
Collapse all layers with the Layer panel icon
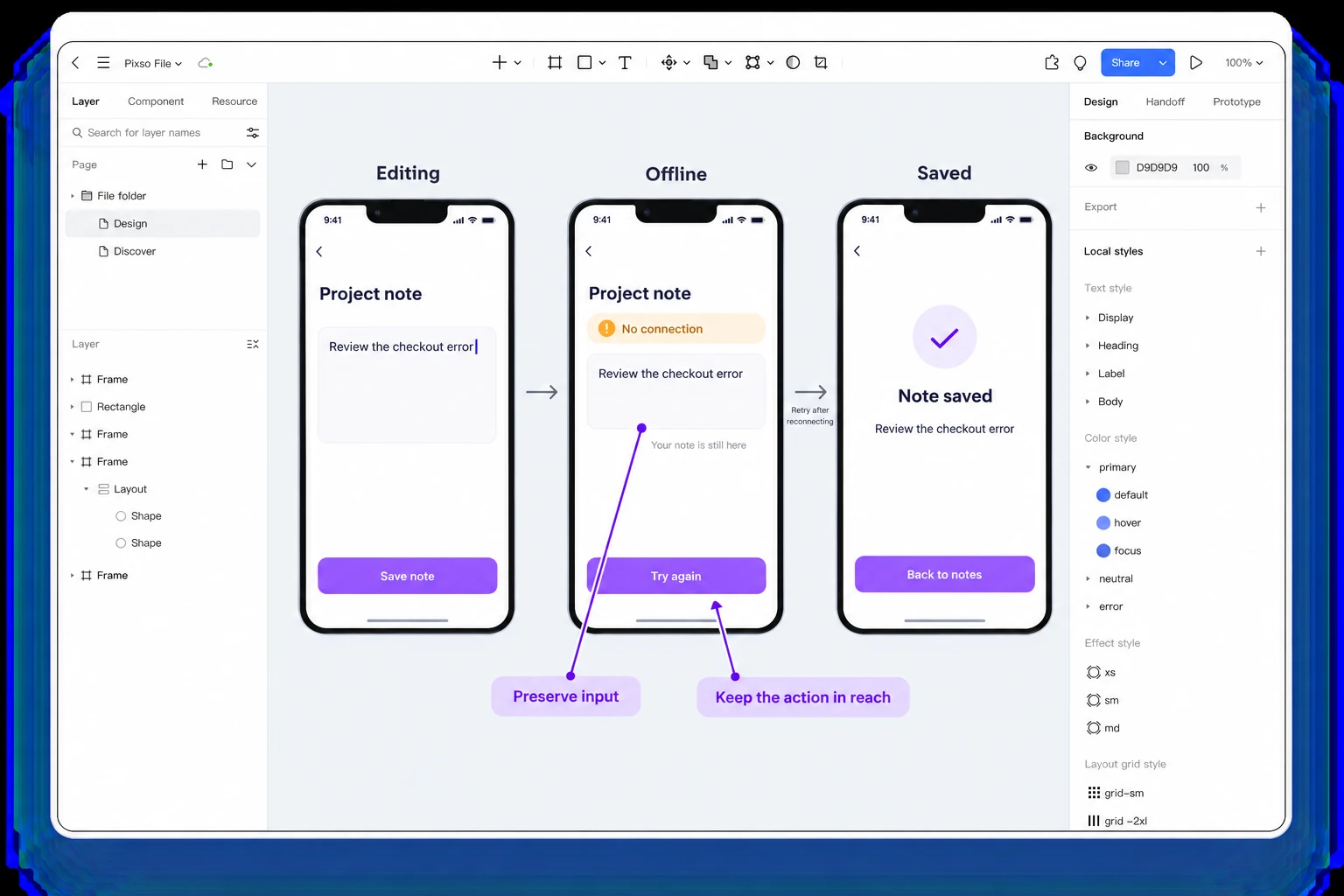[253, 345]
